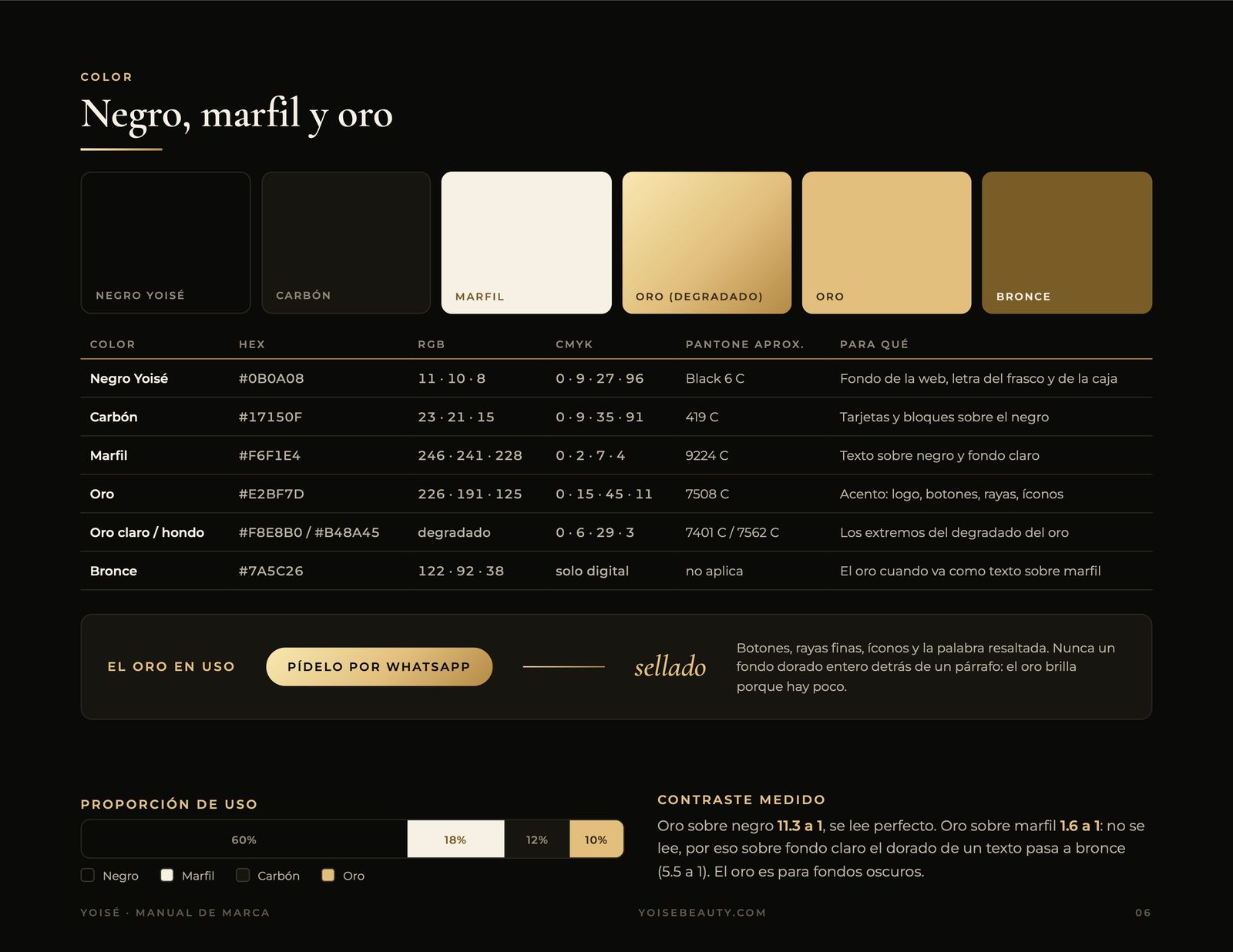1233x952 pixels.
Task: Click the 7508 C Pantone cell
Action: coord(707,494)
